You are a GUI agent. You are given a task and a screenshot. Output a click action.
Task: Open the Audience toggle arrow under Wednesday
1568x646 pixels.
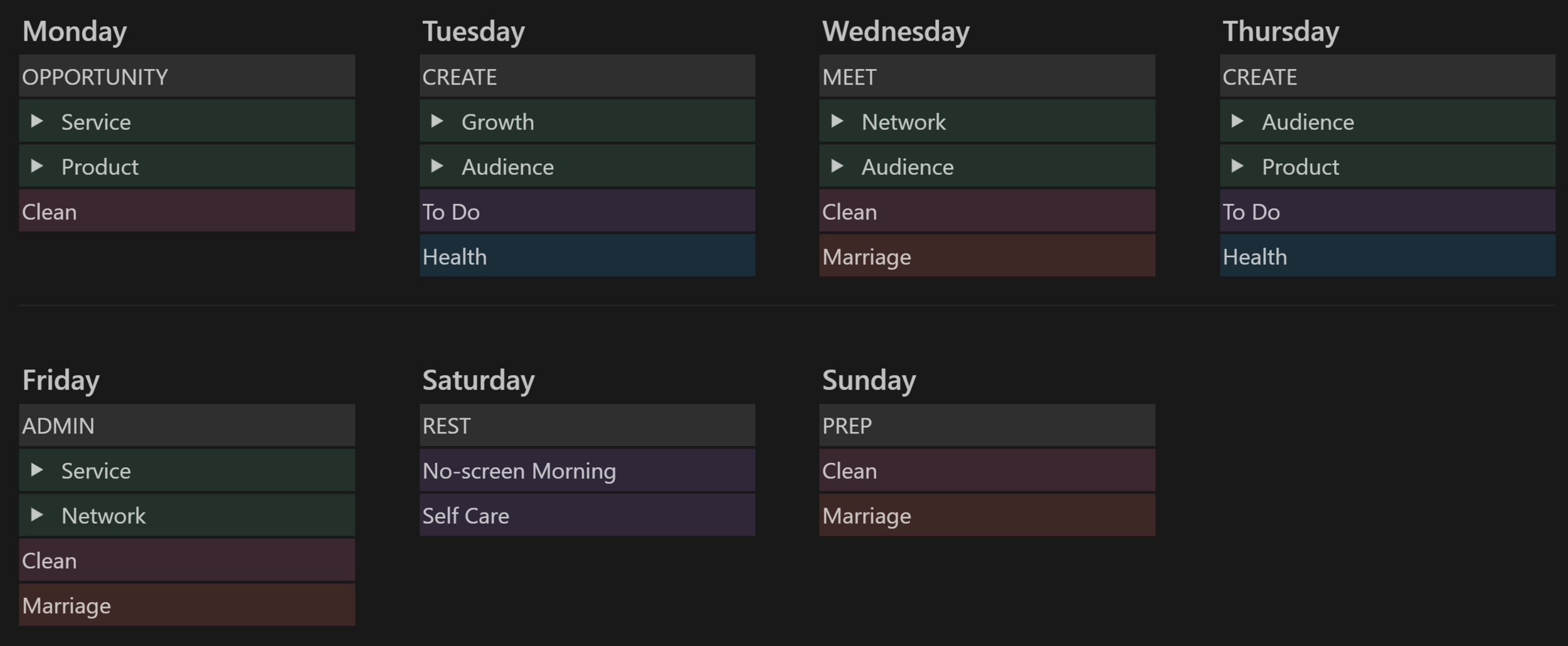[837, 166]
